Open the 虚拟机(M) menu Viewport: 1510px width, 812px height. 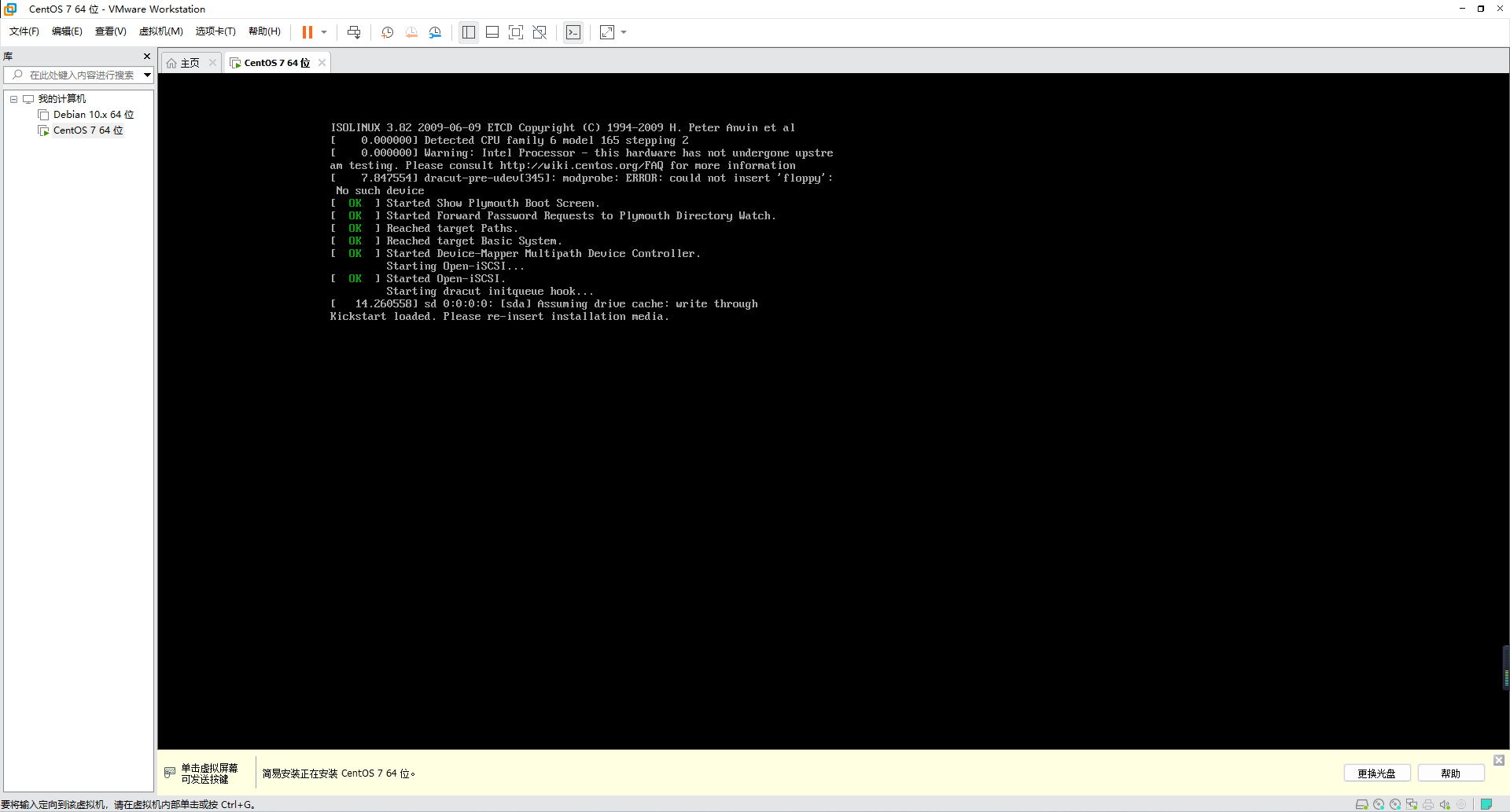pos(160,31)
